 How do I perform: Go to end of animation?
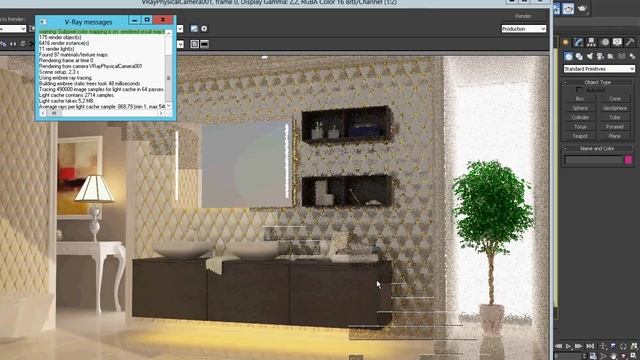click(589, 346)
